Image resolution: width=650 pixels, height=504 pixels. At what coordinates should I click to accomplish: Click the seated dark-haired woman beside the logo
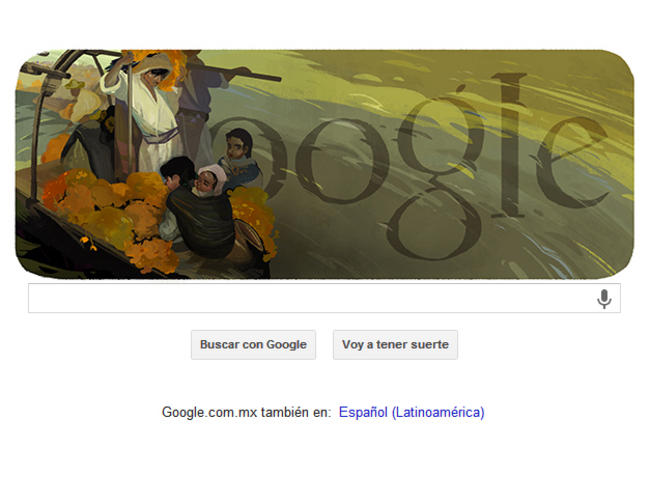[238, 160]
